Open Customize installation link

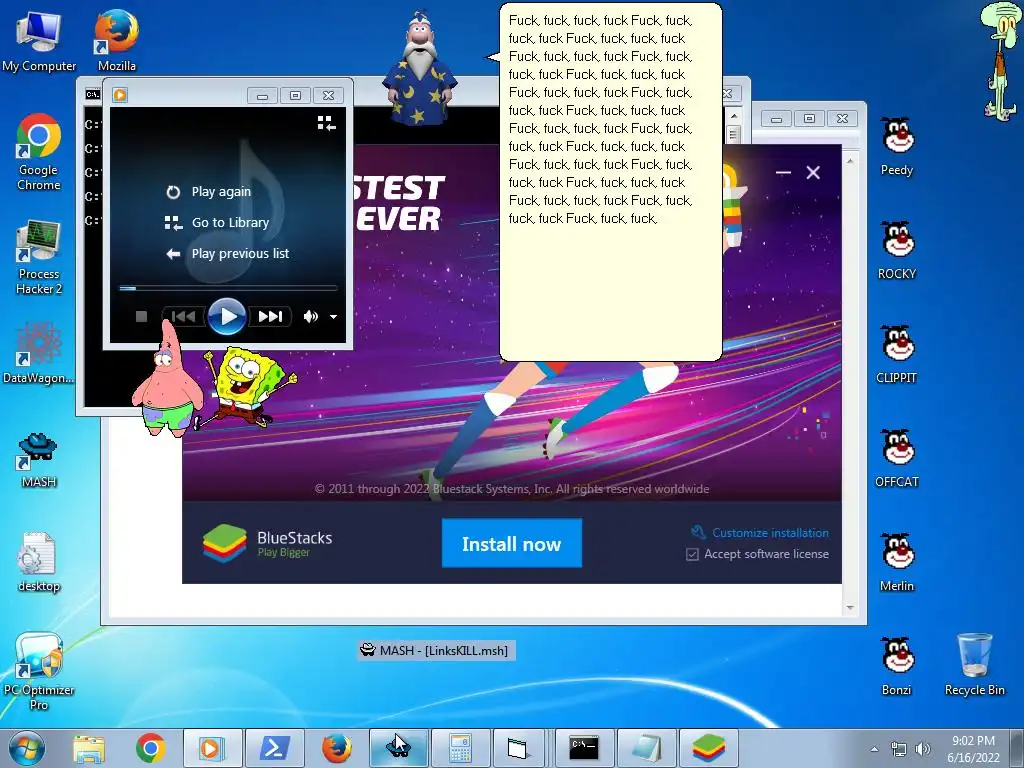point(761,533)
